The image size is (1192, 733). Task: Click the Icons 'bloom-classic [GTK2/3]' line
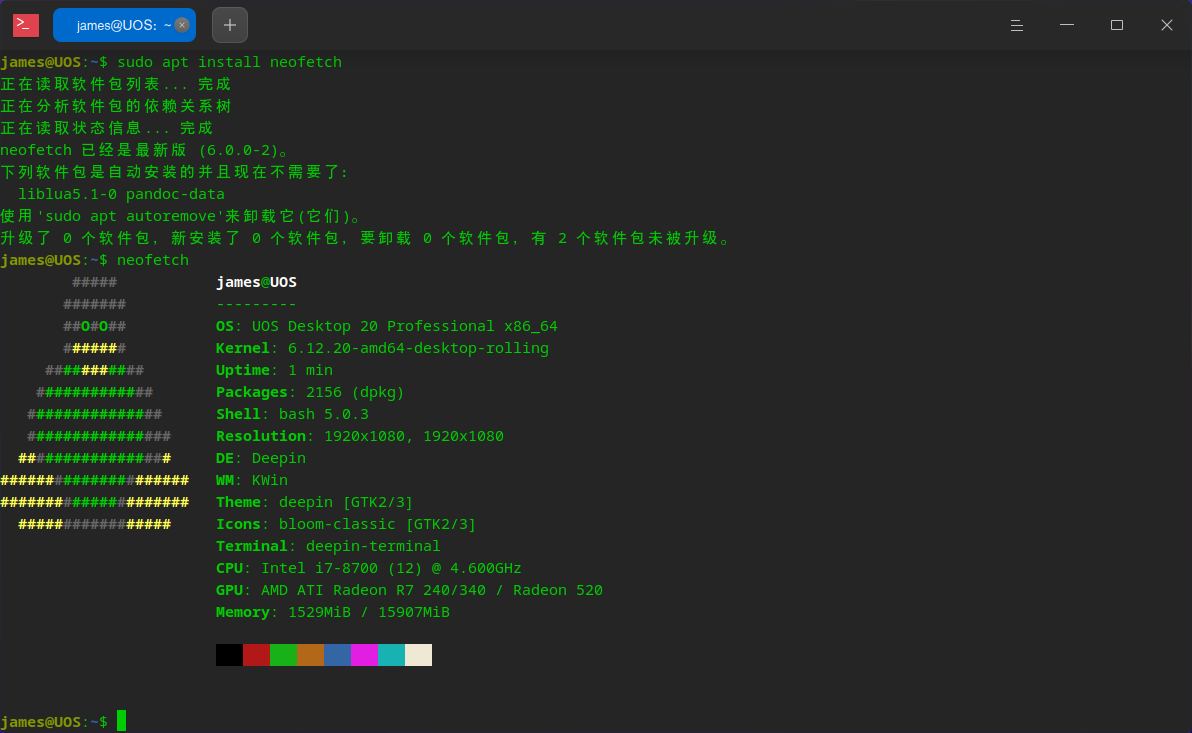[346, 525]
